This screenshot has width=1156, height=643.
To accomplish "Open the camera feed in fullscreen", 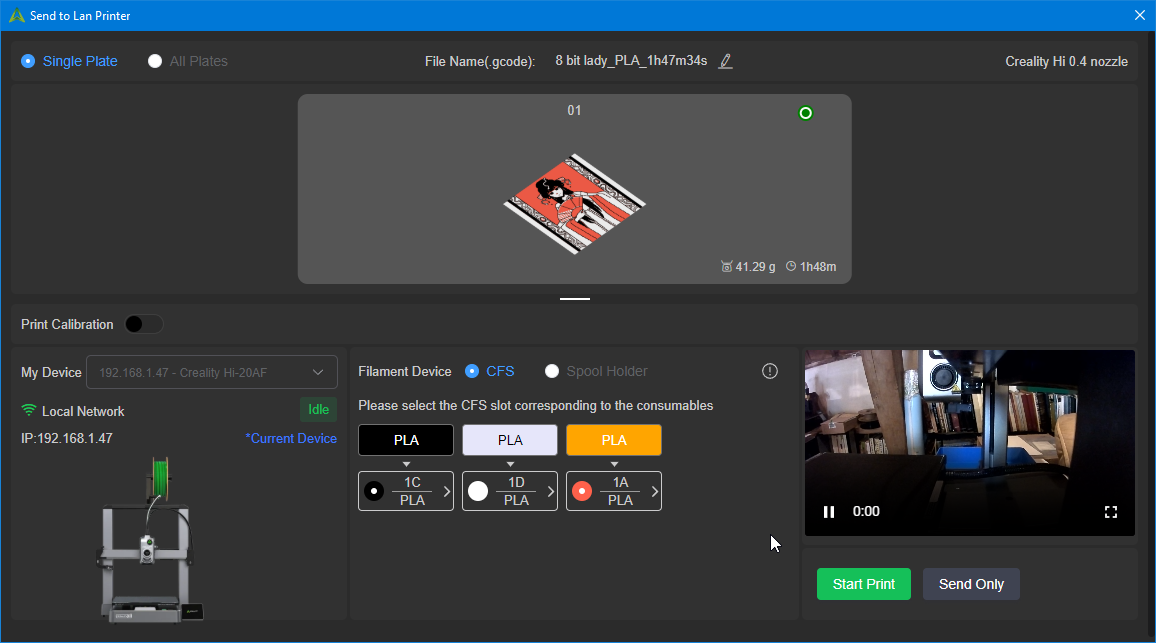I will (1111, 512).
